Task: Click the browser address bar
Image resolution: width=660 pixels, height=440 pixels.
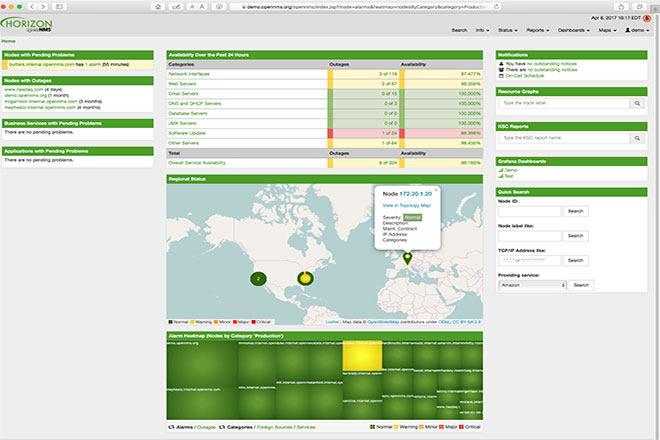Action: (x=364, y=7)
